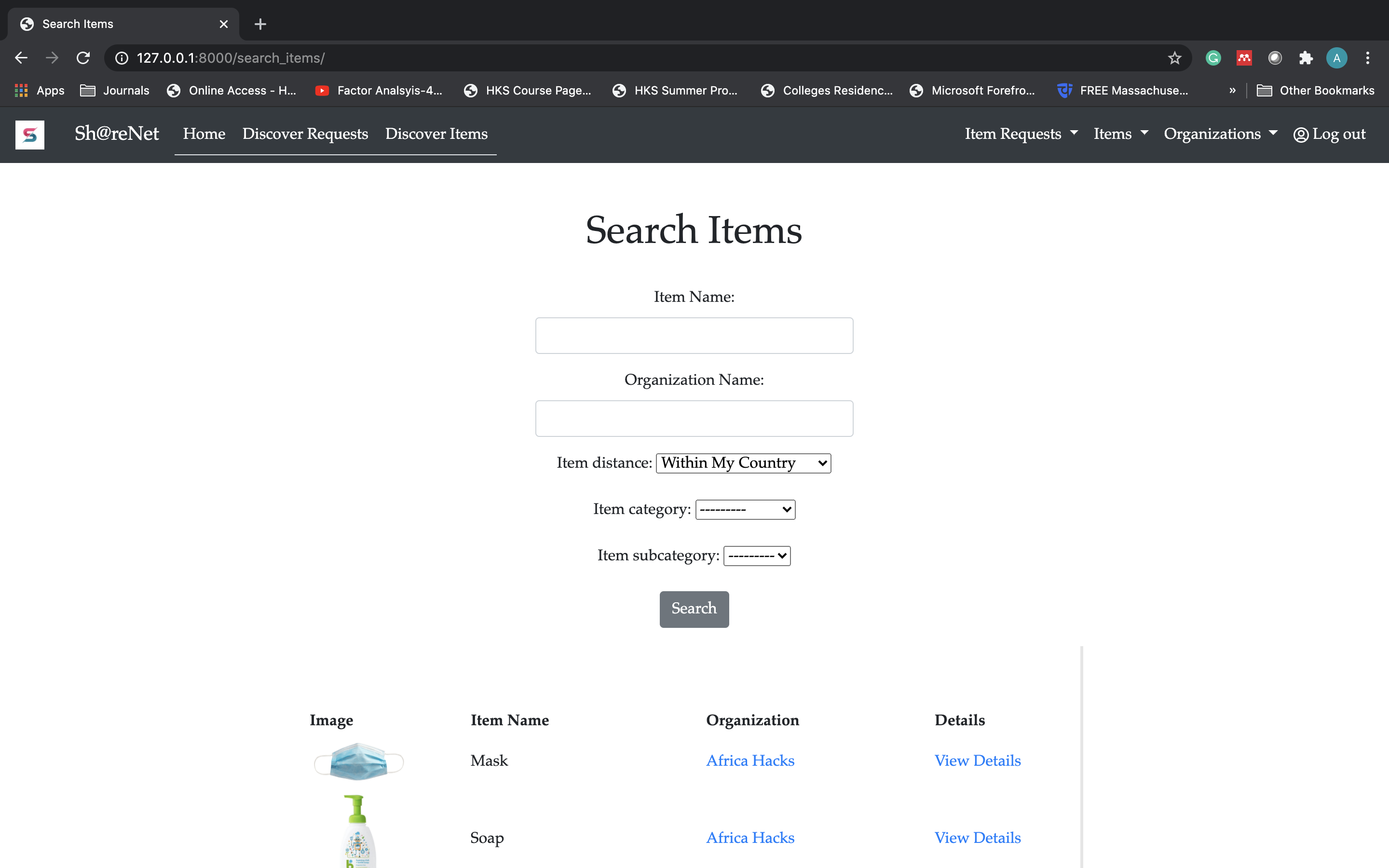Expand the Organizations nav menu
Image resolution: width=1389 pixels, height=868 pixels.
click(x=1220, y=134)
